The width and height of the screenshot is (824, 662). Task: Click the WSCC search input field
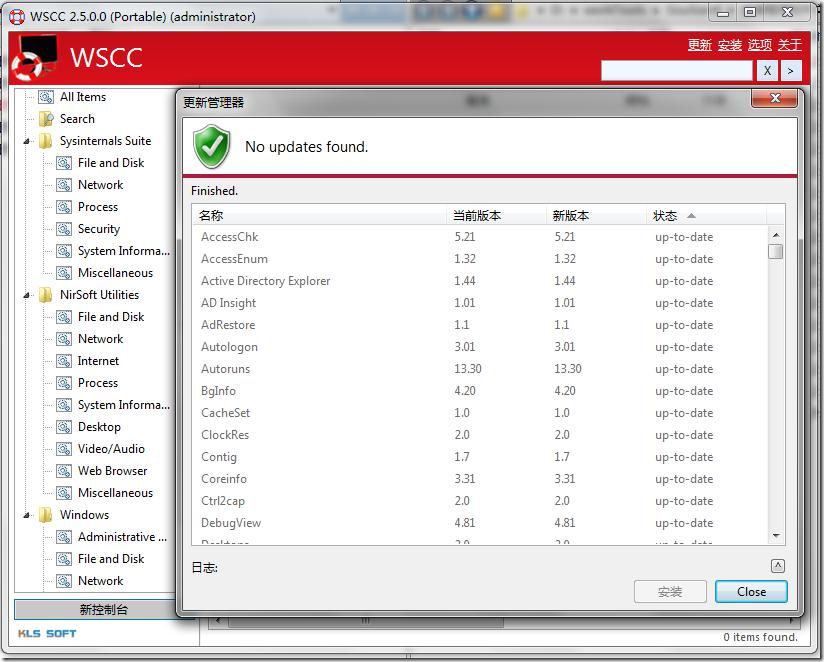676,70
